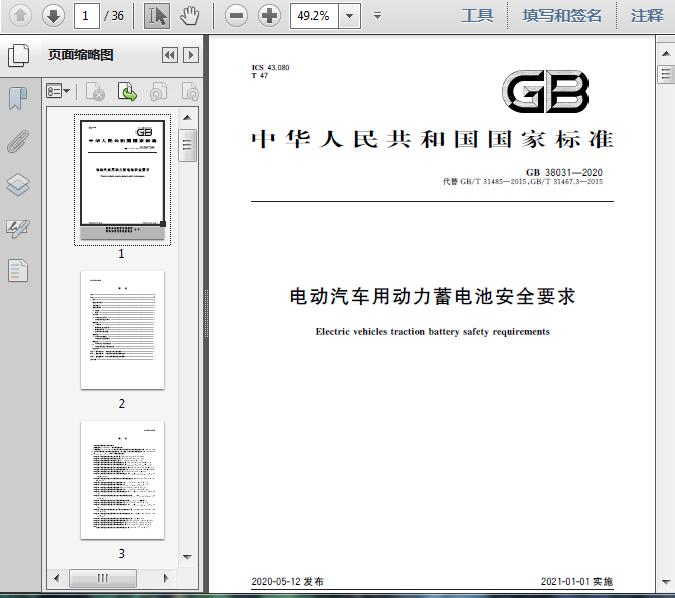
Task: Expand thumbnail panel options menu
Action: [x=59, y=92]
